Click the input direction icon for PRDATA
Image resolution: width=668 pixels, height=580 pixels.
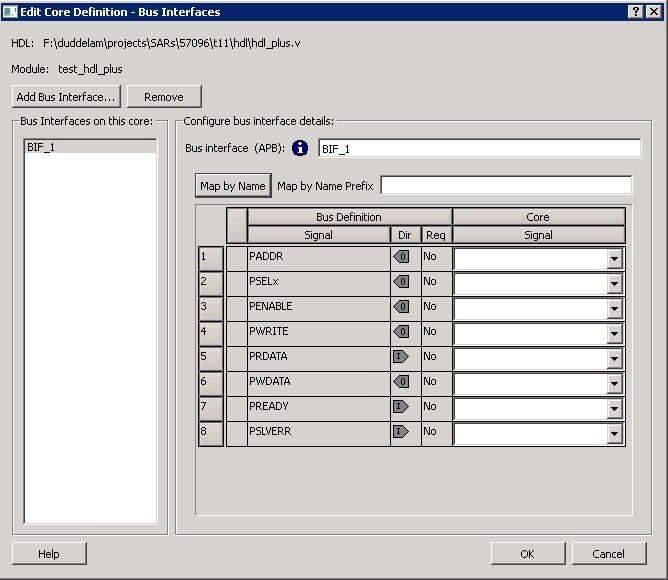[x=401, y=357]
